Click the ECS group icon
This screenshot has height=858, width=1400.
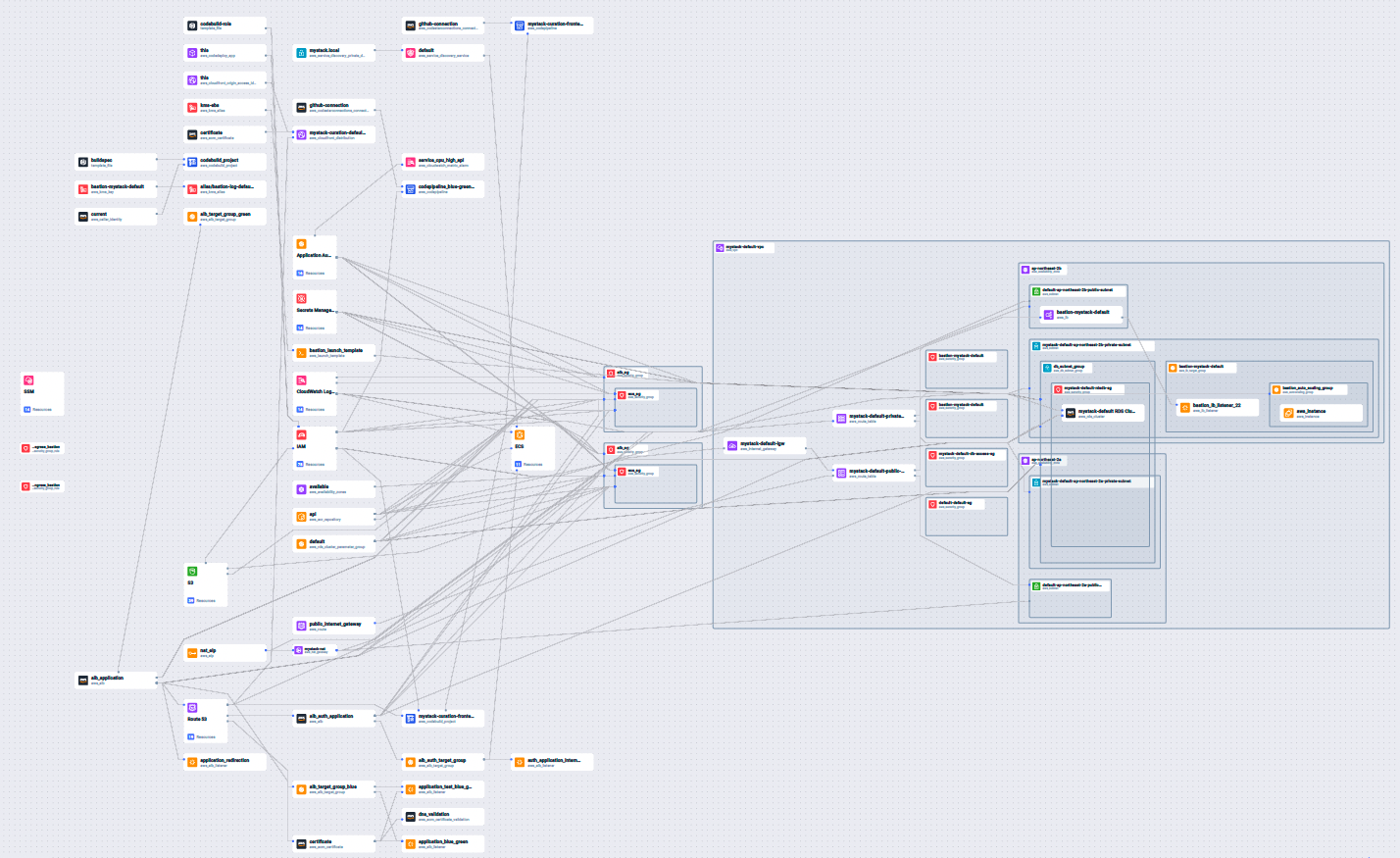click(520, 434)
